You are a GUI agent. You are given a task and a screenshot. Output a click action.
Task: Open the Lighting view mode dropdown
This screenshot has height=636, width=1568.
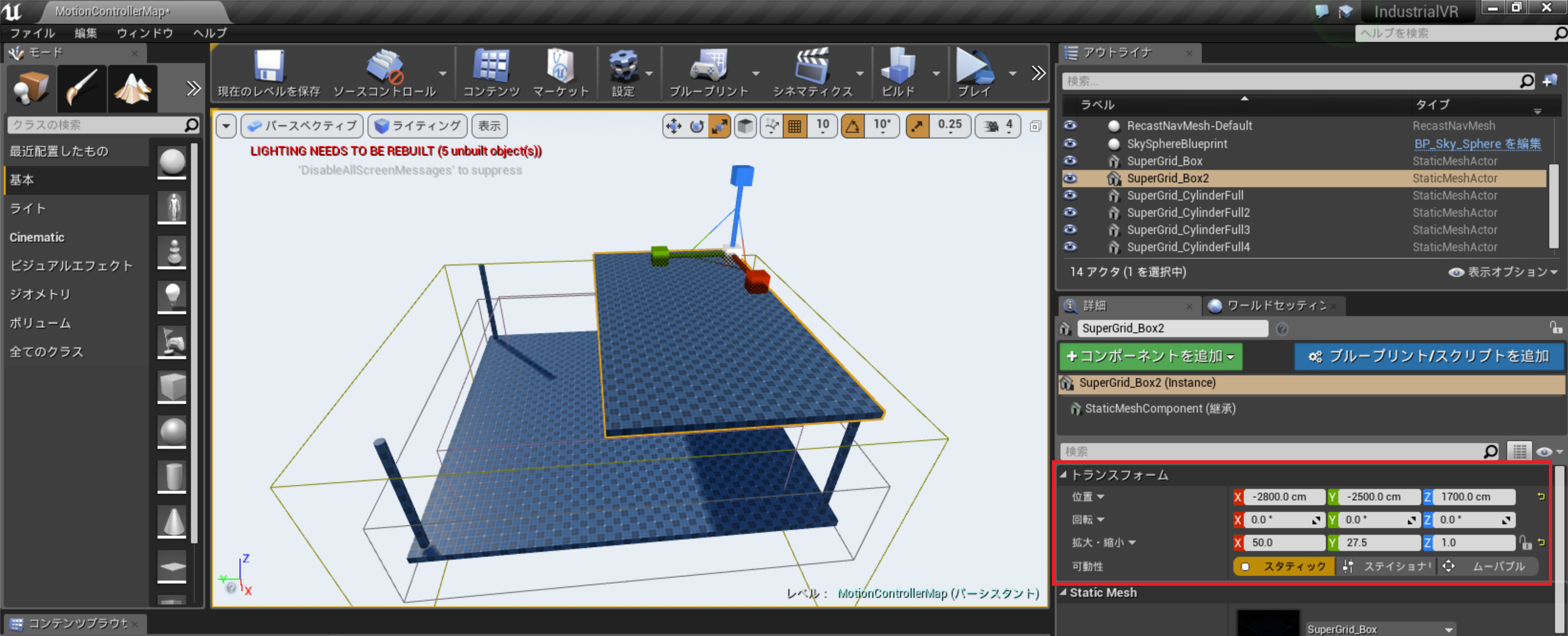[x=417, y=126]
